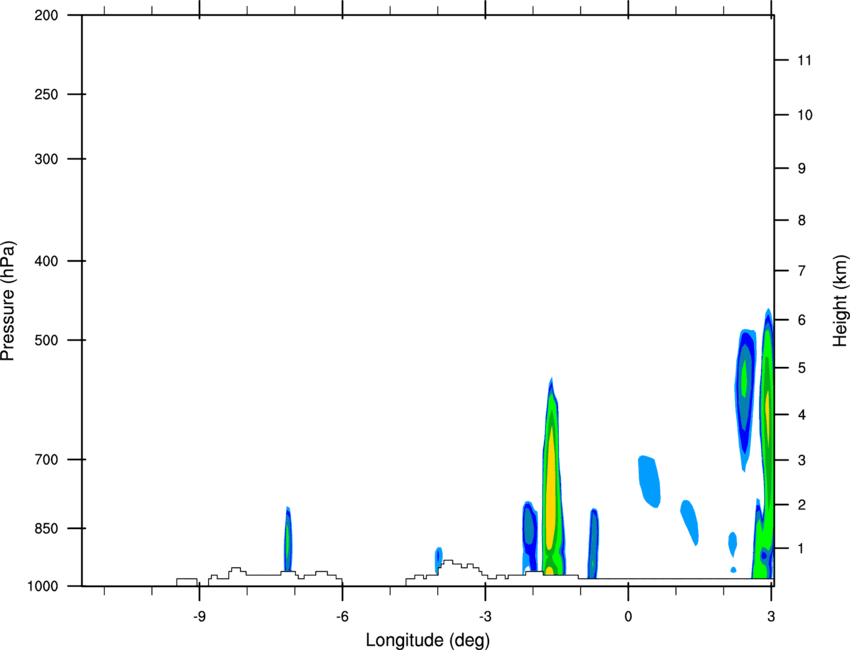
Task: Click the 5 km height tick label
Action: pyautogui.click(x=802, y=368)
